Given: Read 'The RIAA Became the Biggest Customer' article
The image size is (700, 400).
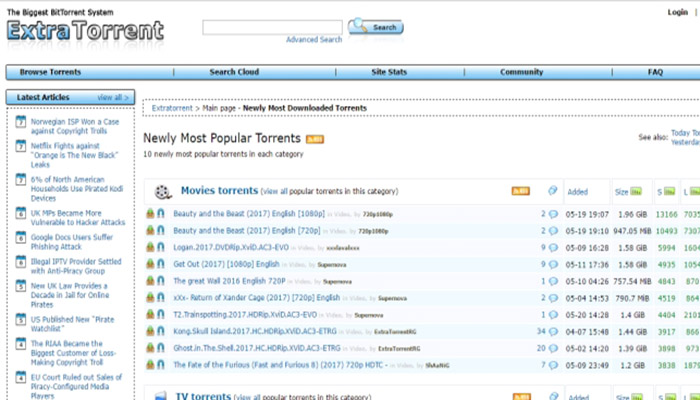Looking at the screenshot, I should pos(73,353).
